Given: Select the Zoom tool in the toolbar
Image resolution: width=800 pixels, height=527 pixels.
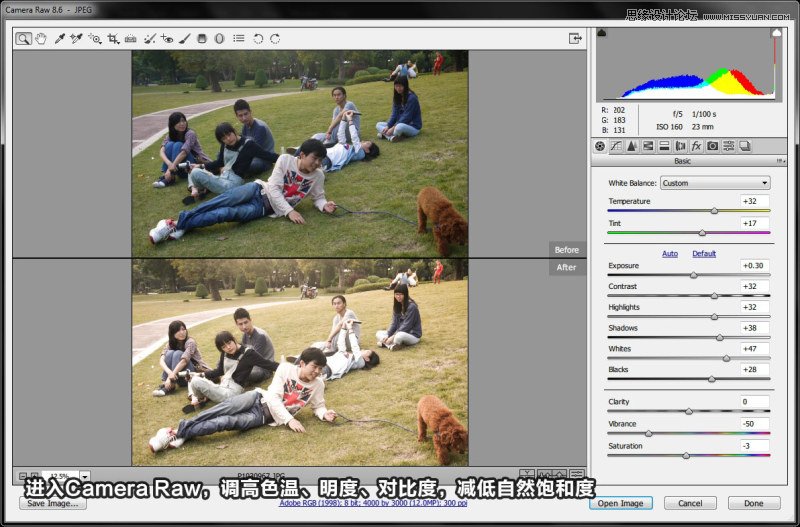Looking at the screenshot, I should [23, 39].
